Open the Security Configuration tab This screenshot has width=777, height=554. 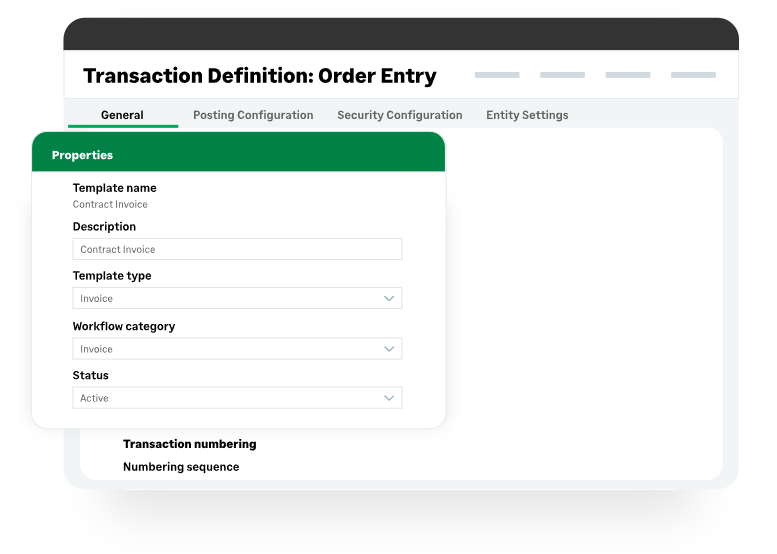(399, 115)
